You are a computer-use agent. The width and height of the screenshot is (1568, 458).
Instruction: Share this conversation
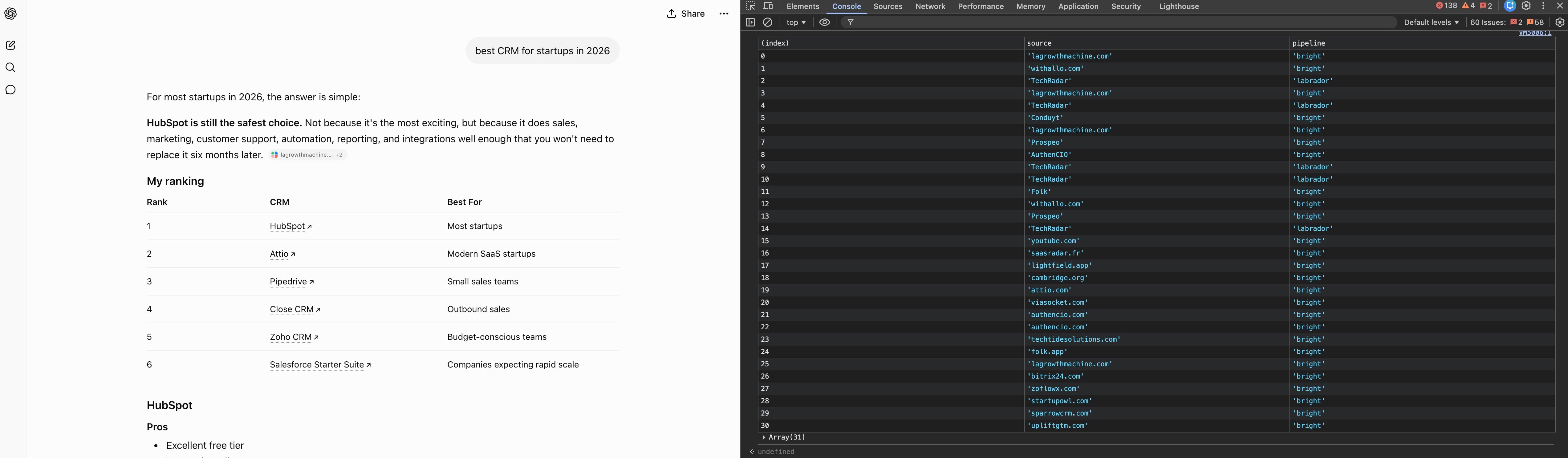685,13
